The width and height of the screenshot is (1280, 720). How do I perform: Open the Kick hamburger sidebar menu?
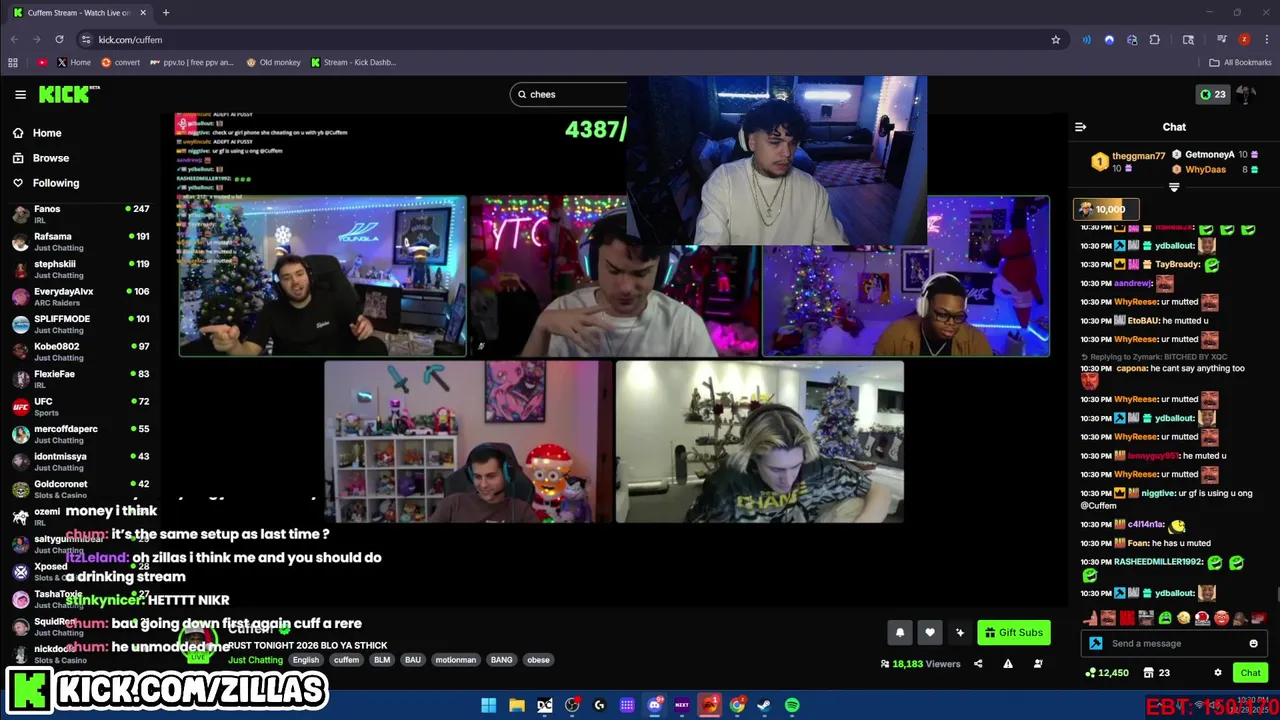click(20, 94)
